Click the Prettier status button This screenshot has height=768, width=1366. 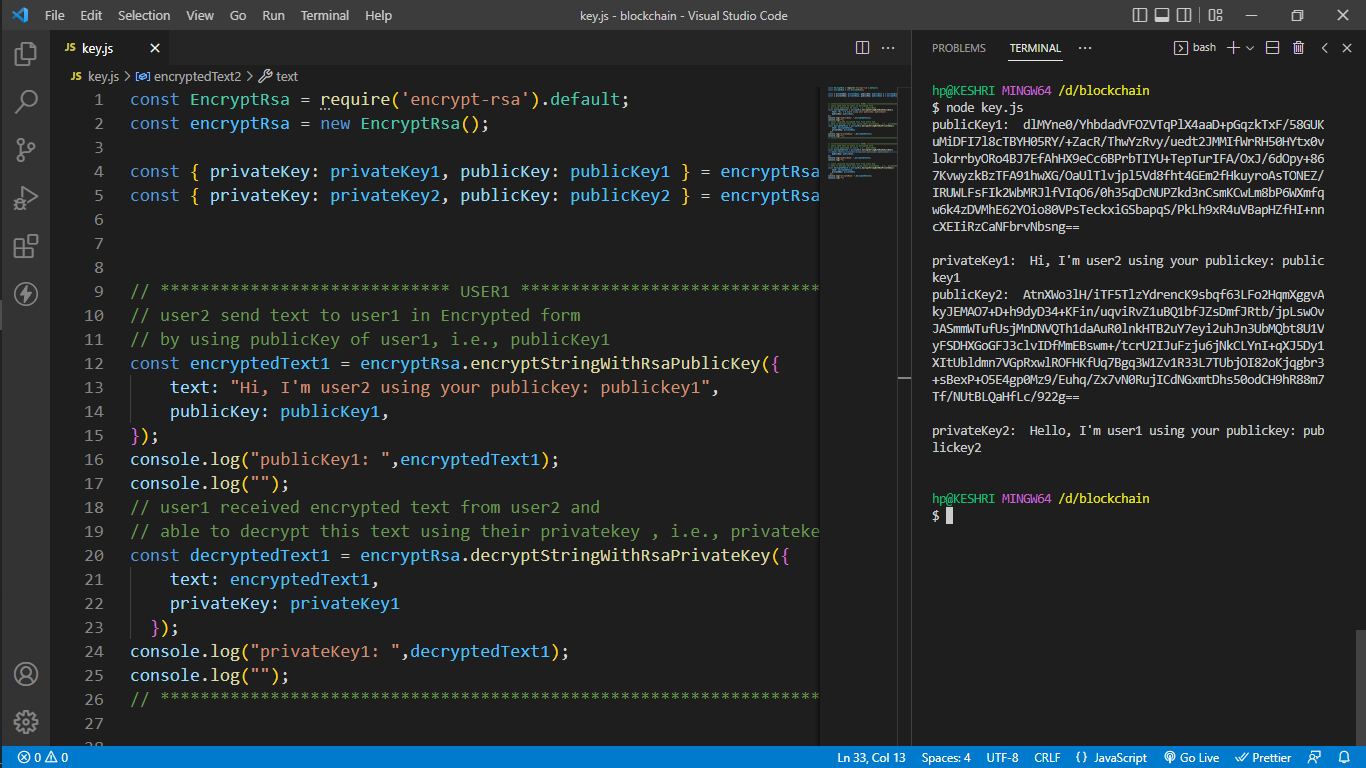tap(1263, 758)
